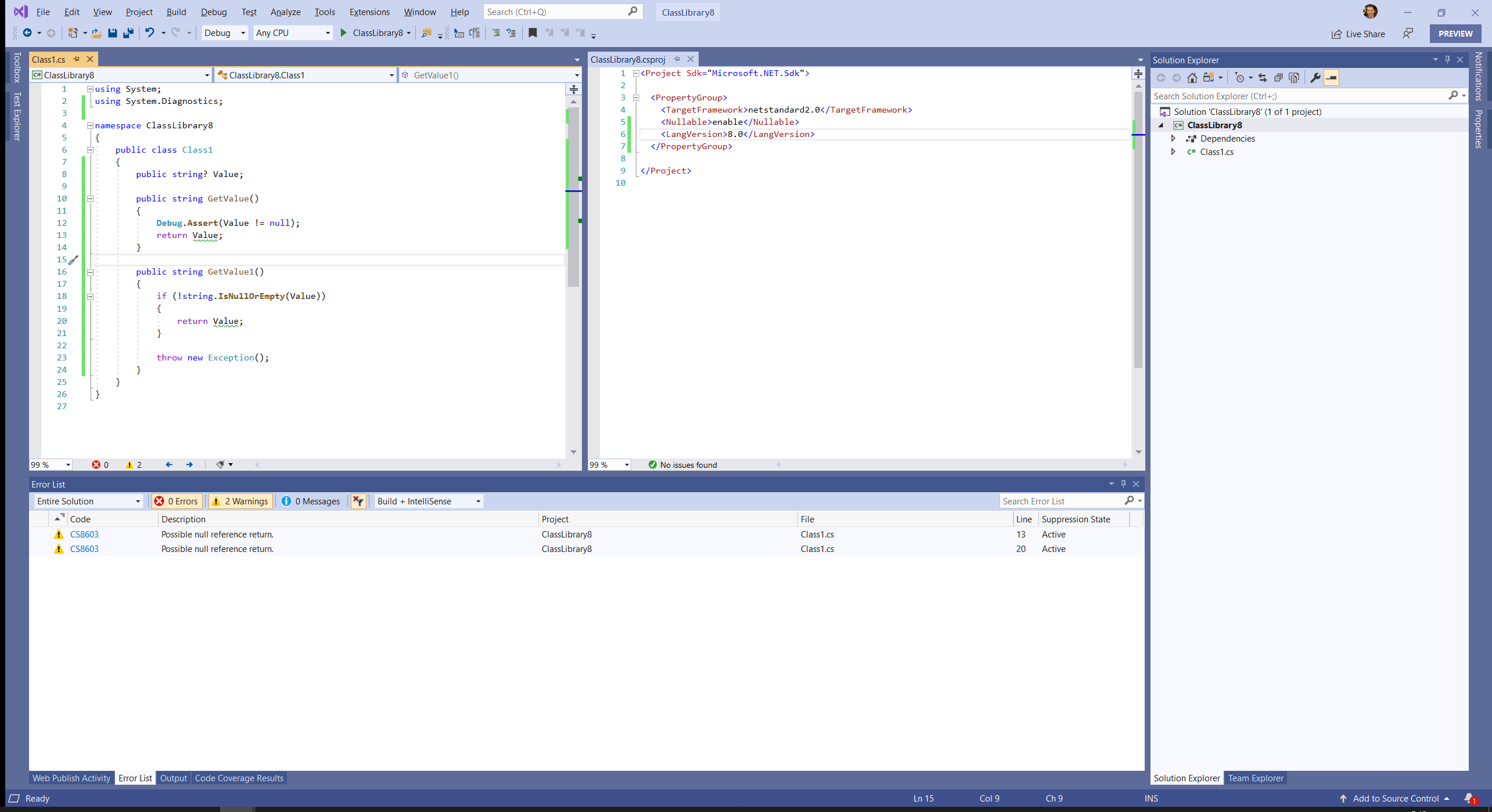Click the Class1.cs vertical scrollbar thumb
Viewport: 1492px width, 812px height.
coord(574,197)
